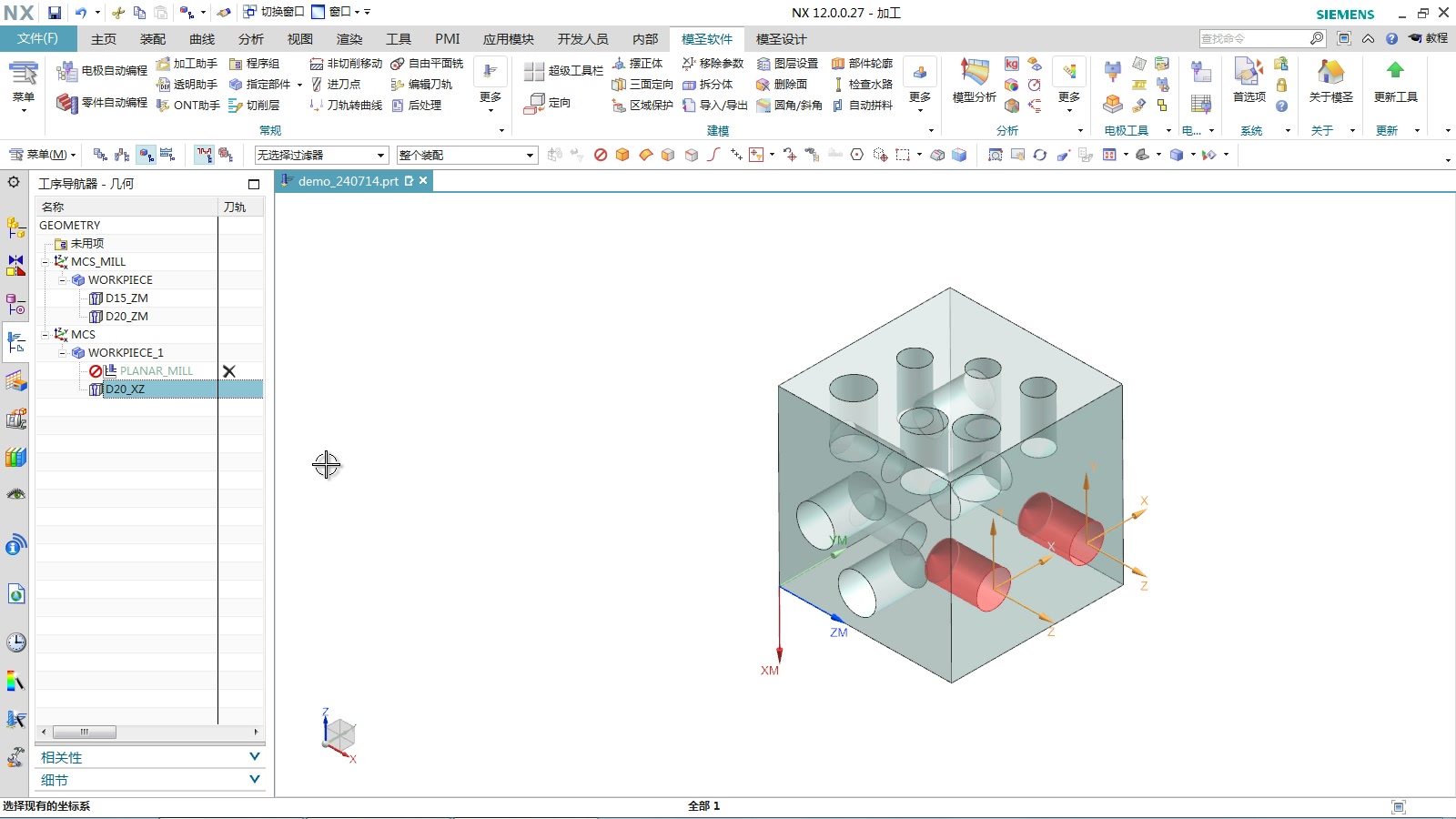Run 检查水路 check waterline tool
Image resolution: width=1456 pixels, height=819 pixels.
863,85
